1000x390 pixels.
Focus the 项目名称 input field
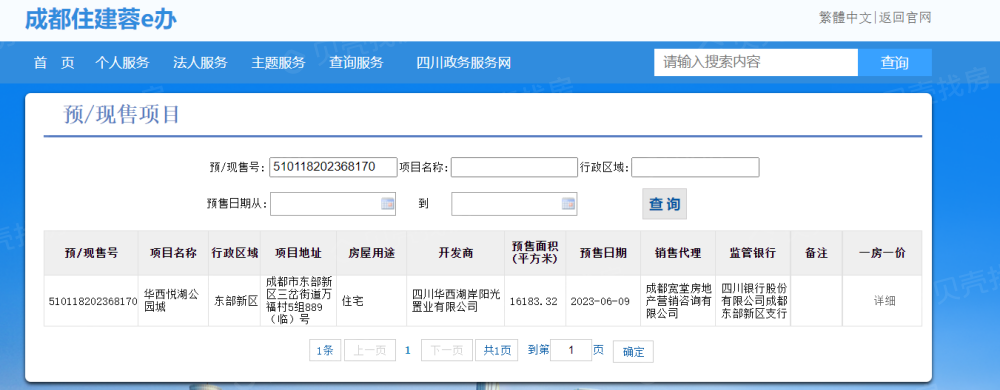point(514,167)
